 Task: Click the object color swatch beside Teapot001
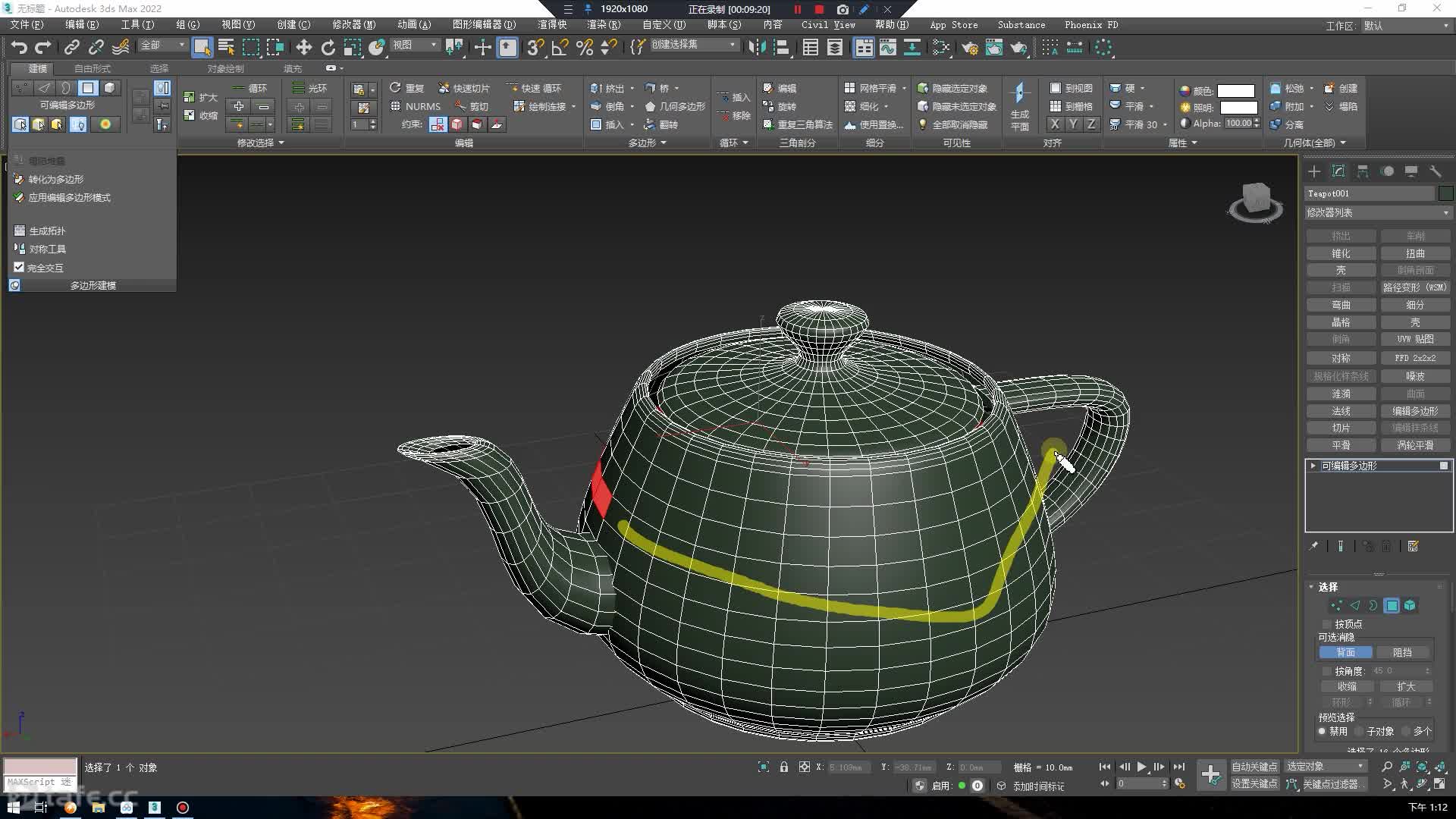[x=1445, y=193]
